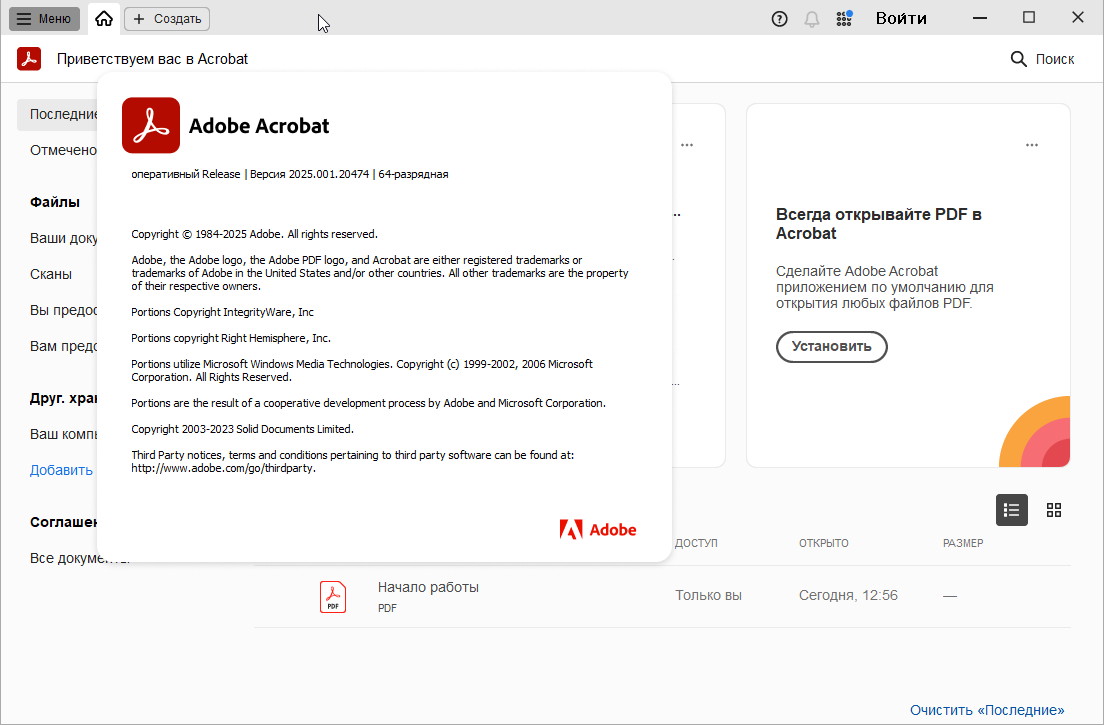Click the PDF file icon for Начало работы
The image size is (1104, 725).
pyautogui.click(x=333, y=597)
